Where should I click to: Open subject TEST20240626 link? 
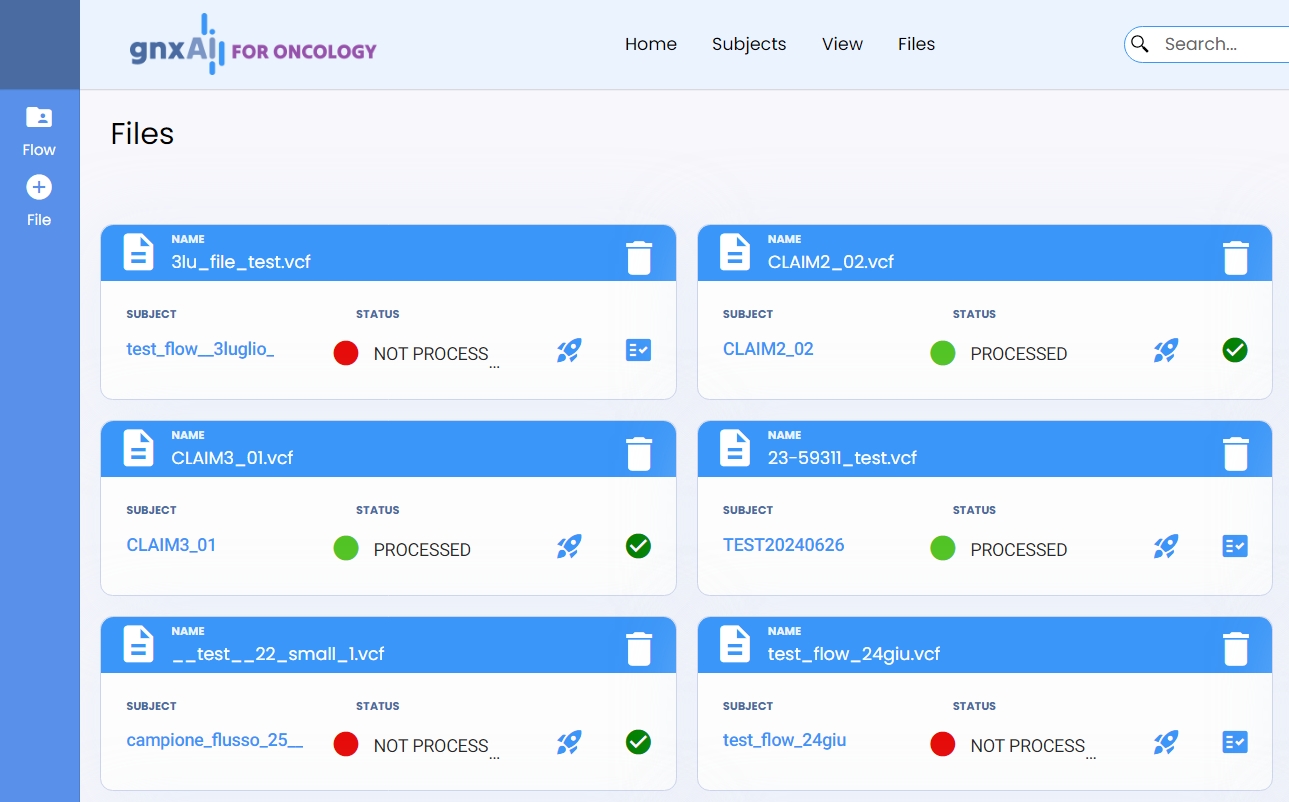pyautogui.click(x=783, y=545)
